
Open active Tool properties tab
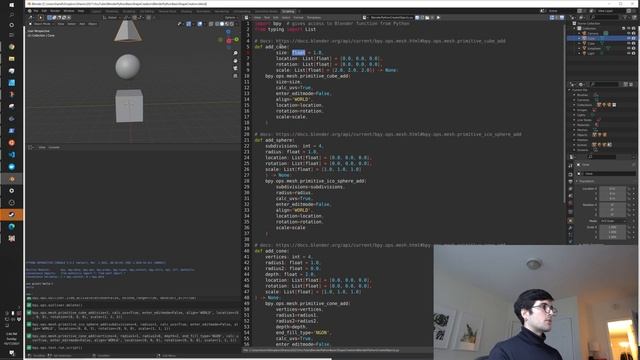(571, 165)
